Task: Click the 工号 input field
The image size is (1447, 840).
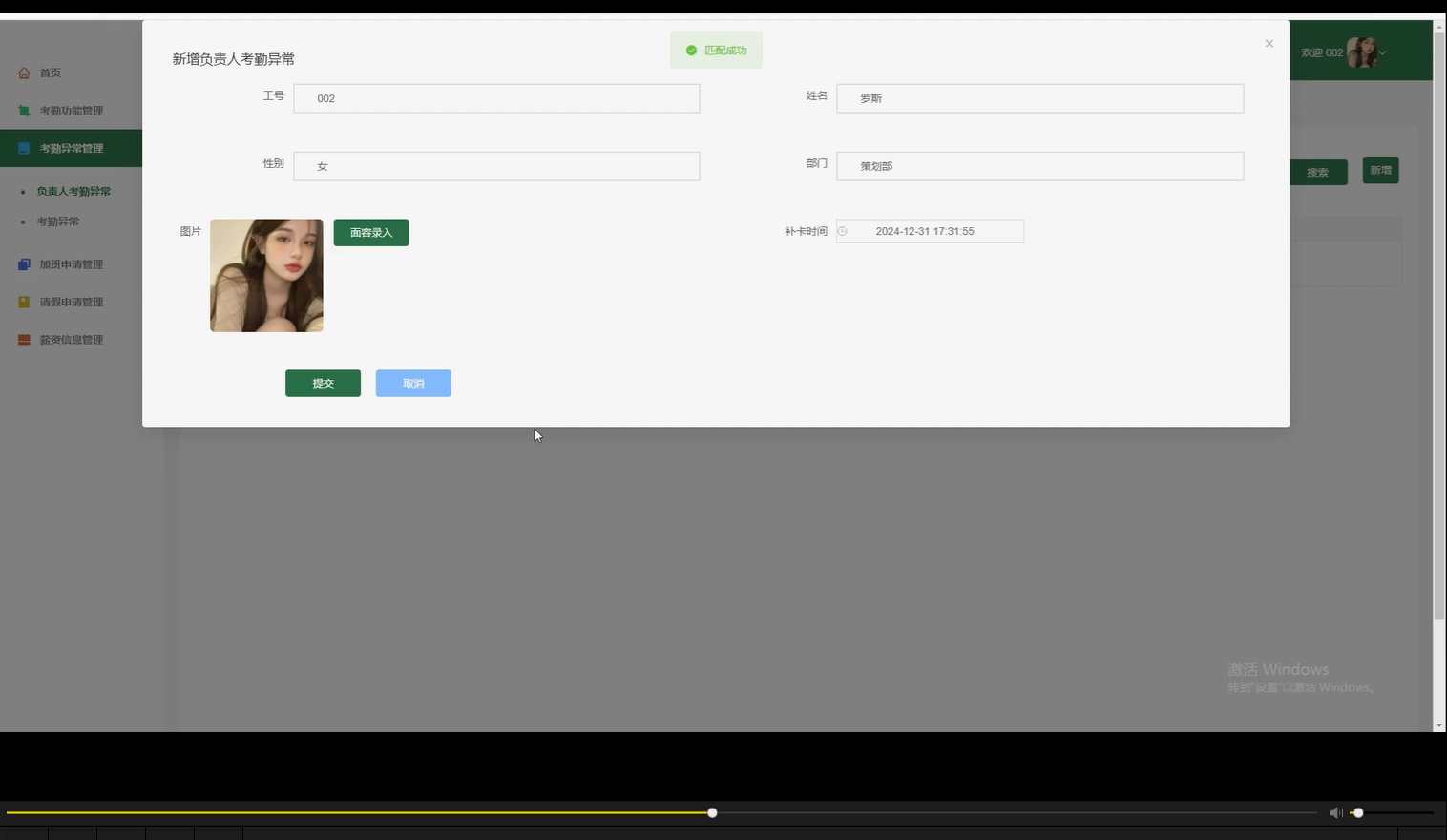Action: 496,98
